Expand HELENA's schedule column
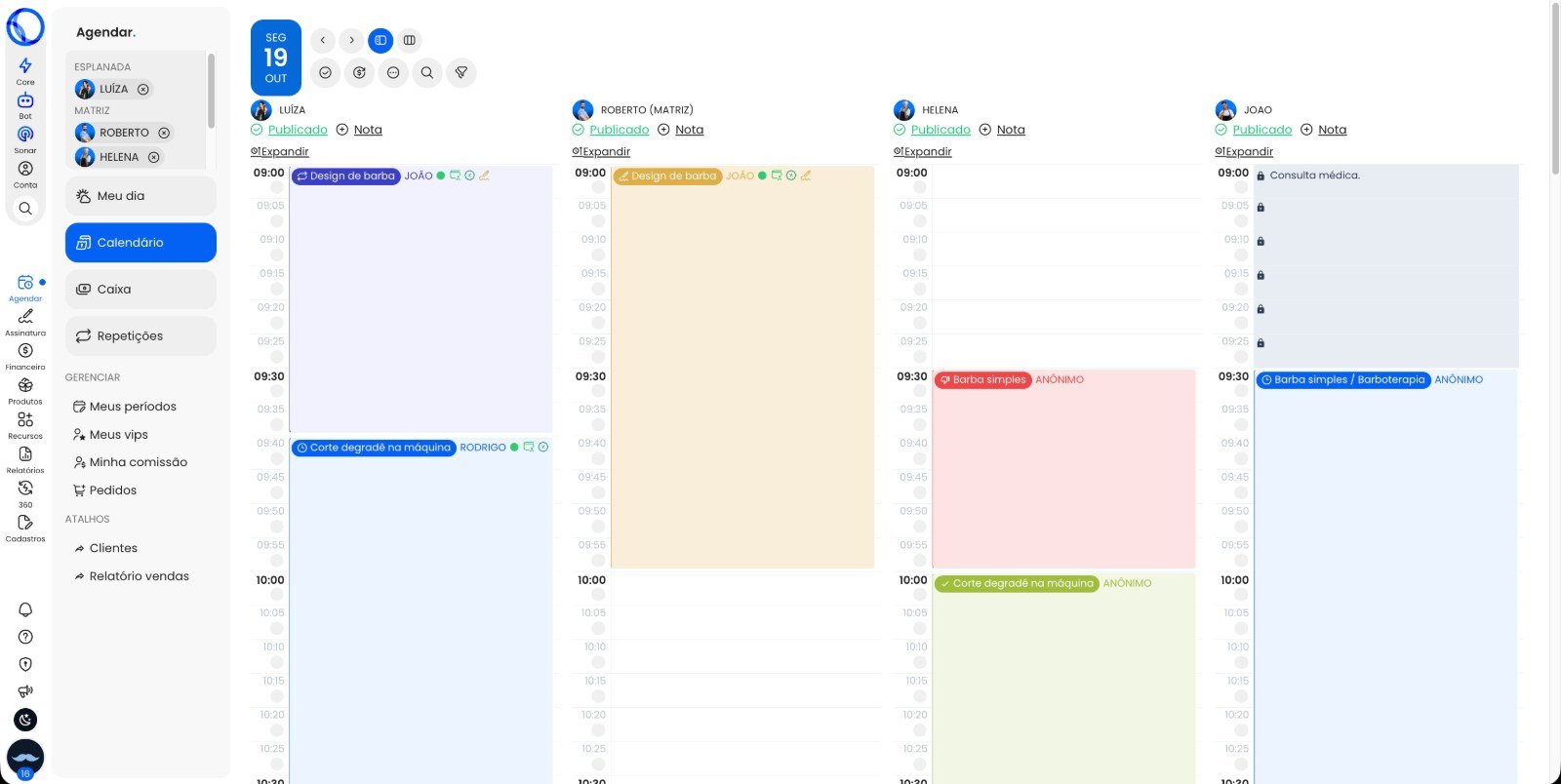This screenshot has width=1561, height=784. coord(923,151)
